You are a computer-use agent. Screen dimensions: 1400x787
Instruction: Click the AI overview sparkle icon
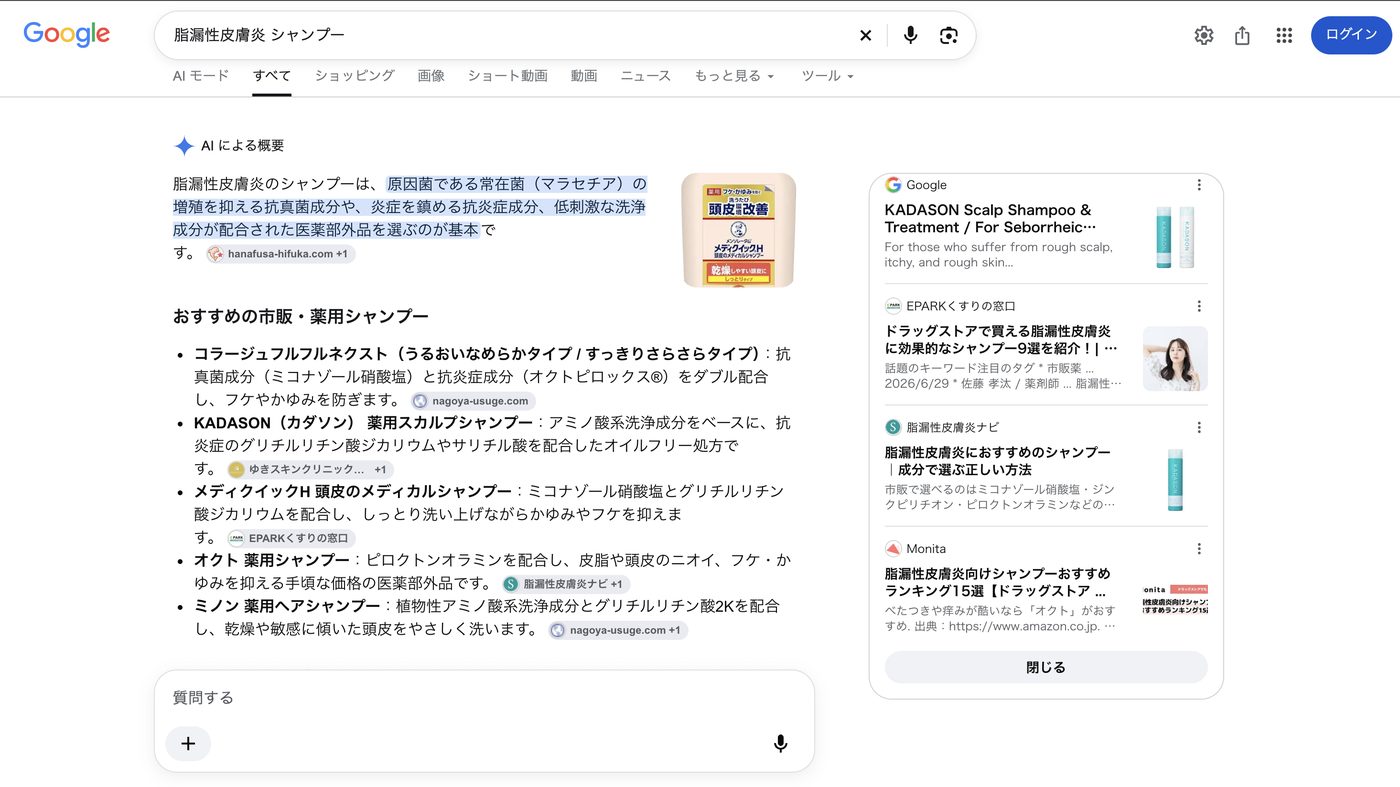click(x=184, y=146)
